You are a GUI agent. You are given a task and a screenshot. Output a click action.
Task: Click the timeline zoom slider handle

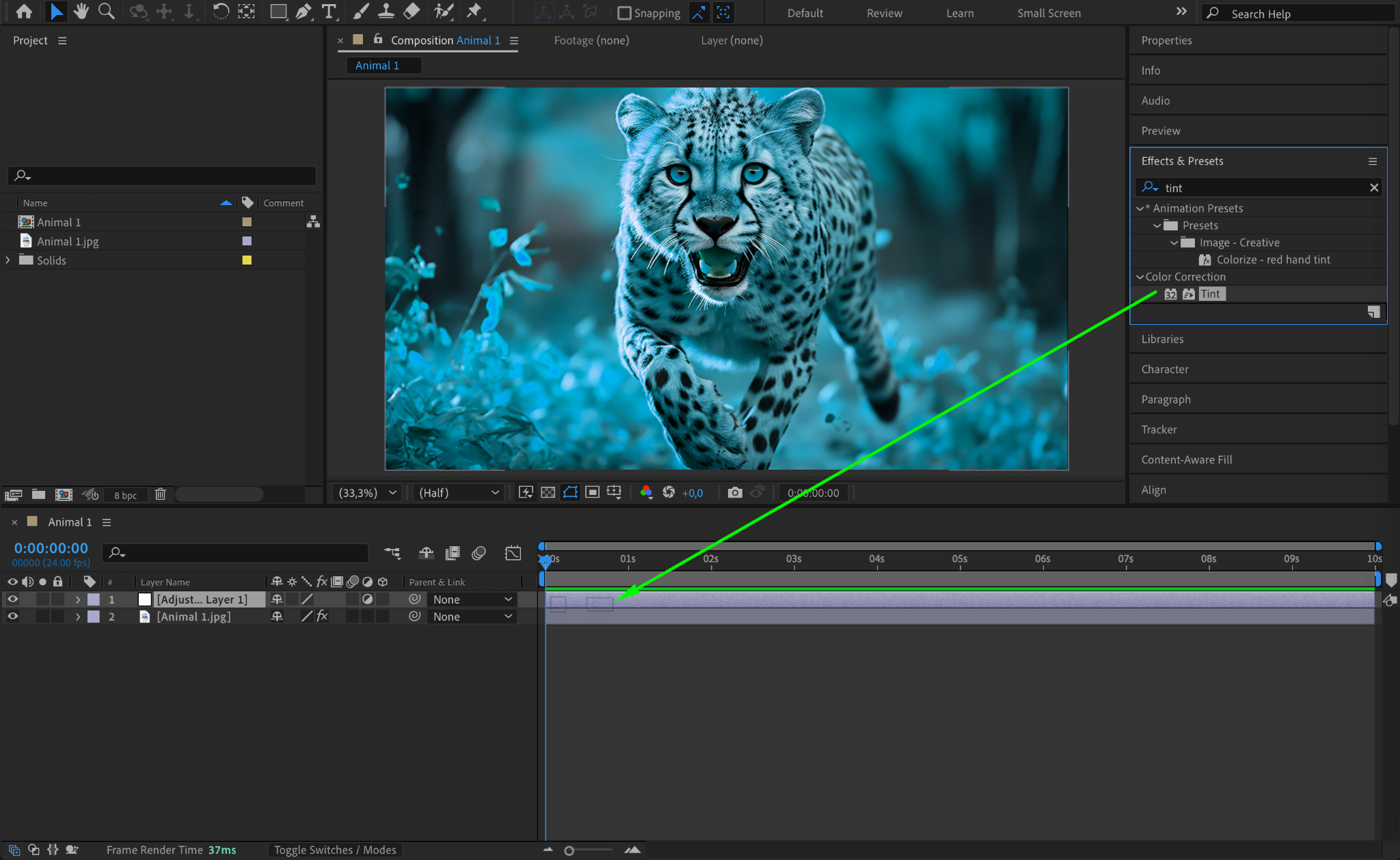pyautogui.click(x=569, y=850)
